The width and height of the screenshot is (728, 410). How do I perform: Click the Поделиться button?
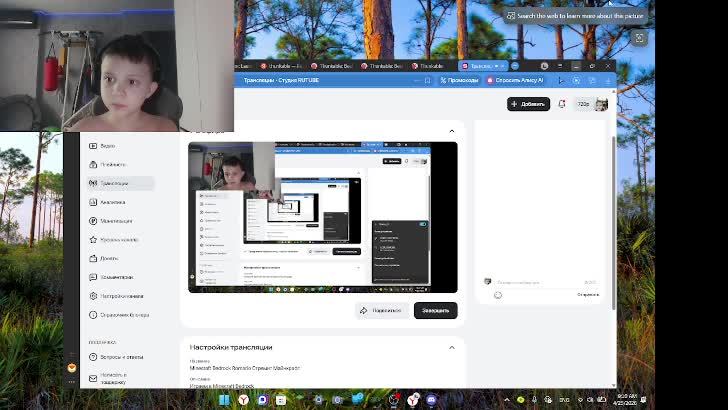pos(382,310)
